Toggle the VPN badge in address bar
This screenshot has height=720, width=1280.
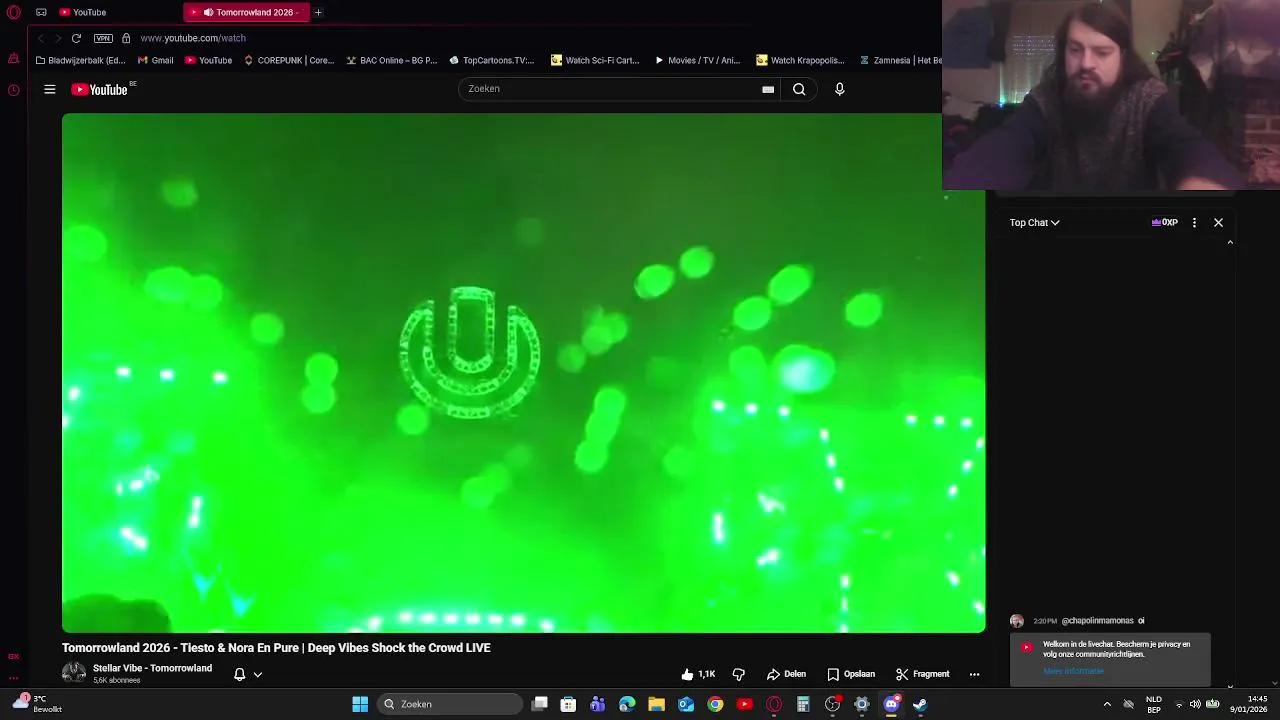point(103,38)
